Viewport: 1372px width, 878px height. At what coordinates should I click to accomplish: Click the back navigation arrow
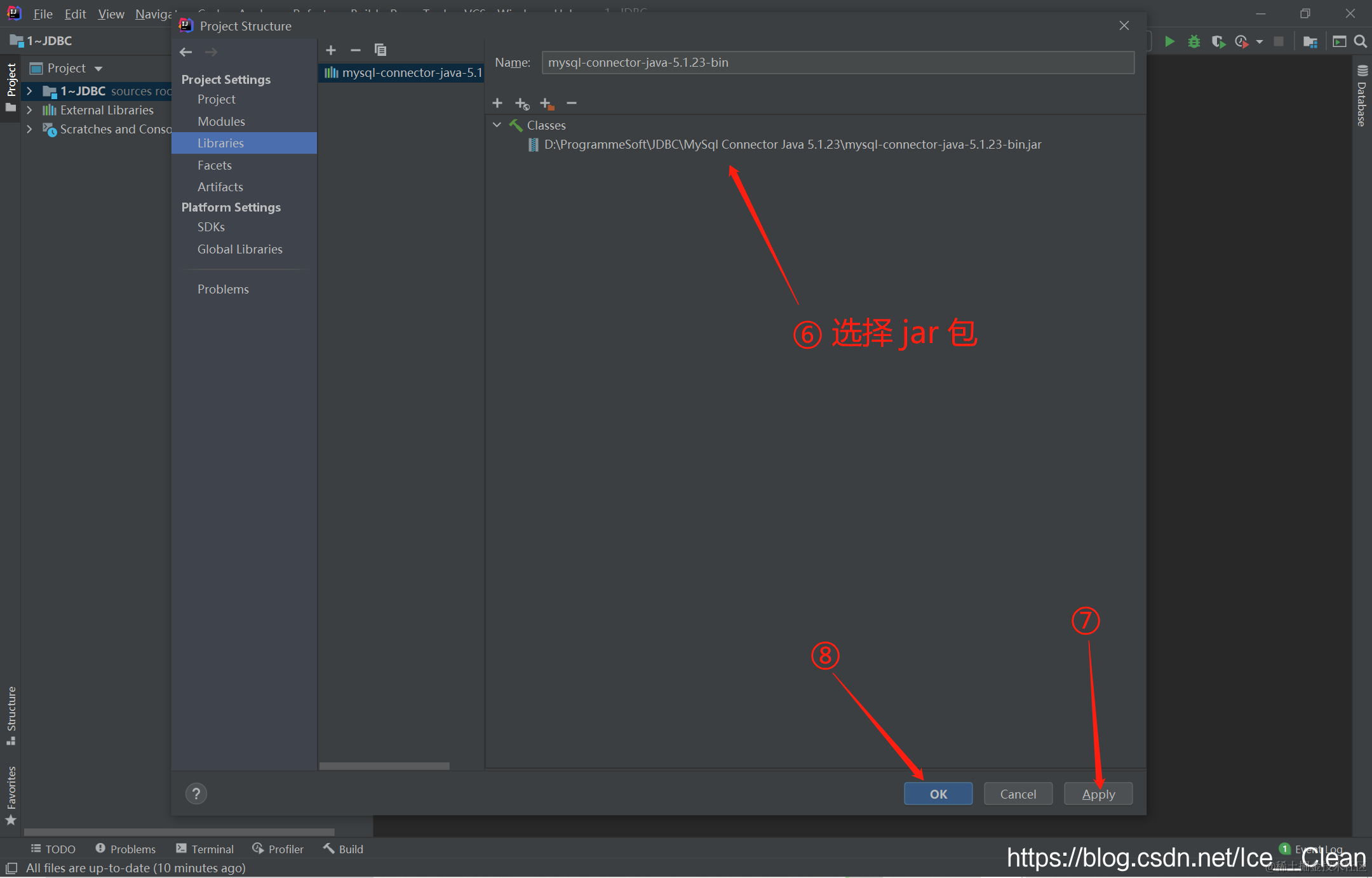[x=186, y=52]
